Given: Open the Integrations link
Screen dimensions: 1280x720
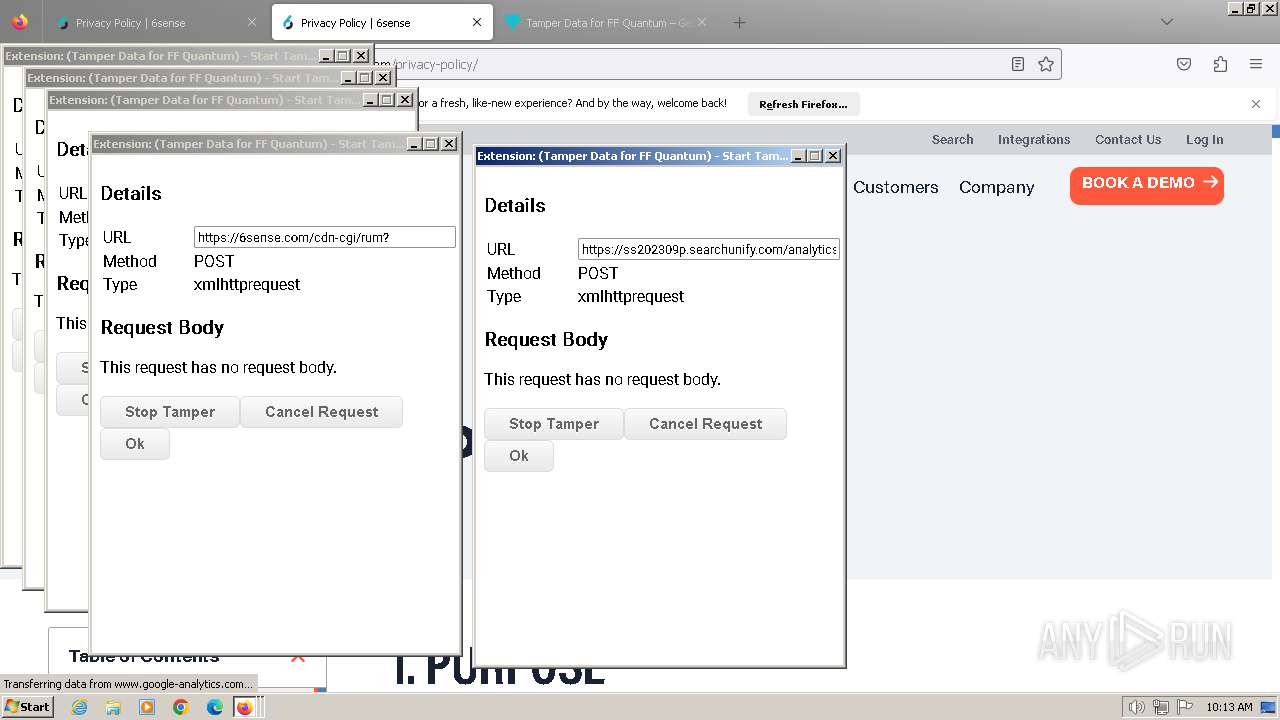Looking at the screenshot, I should point(1034,139).
